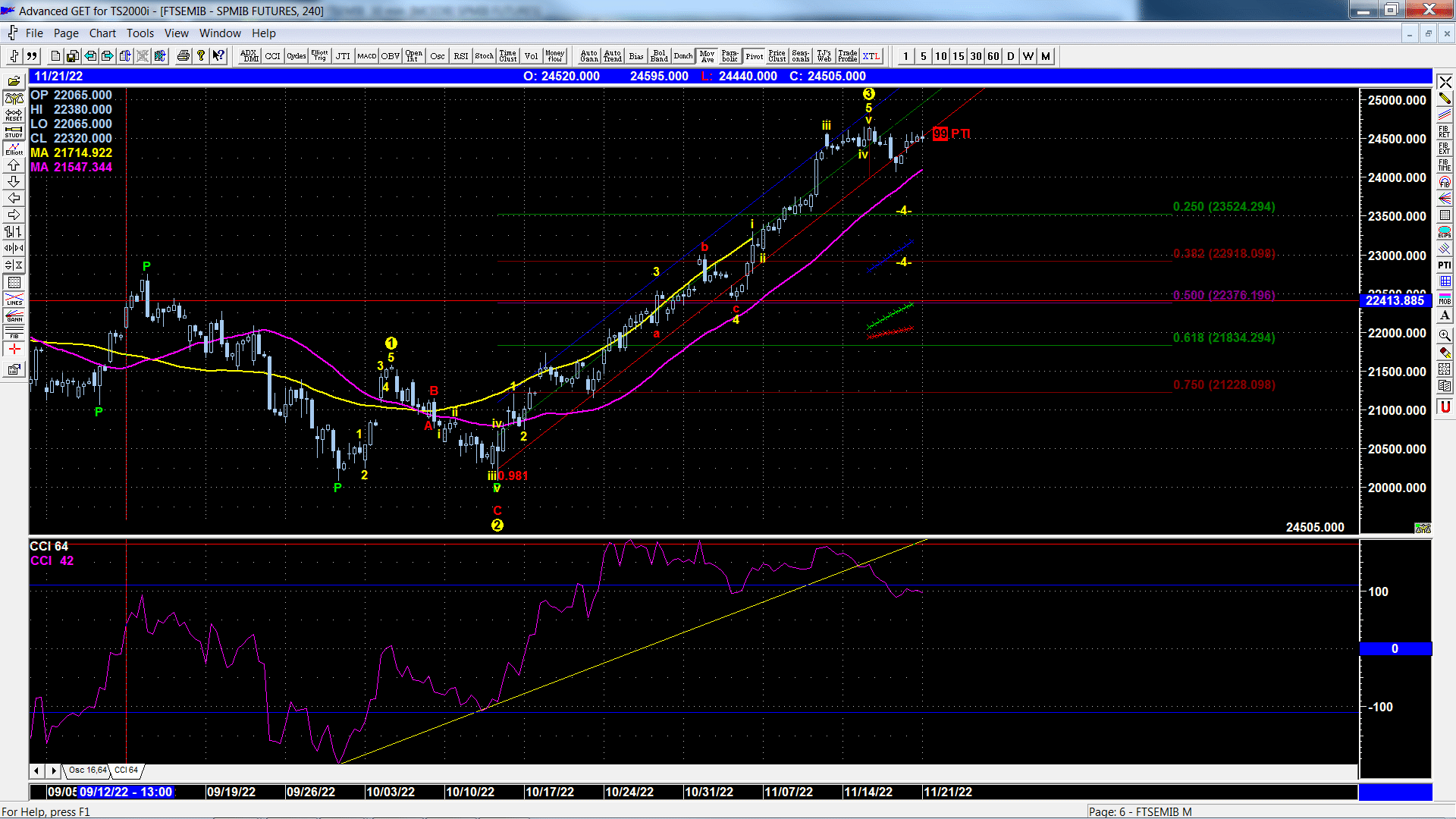The width and height of the screenshot is (1456, 819).
Task: Switch to Osc 16,64 tab
Action: (87, 770)
